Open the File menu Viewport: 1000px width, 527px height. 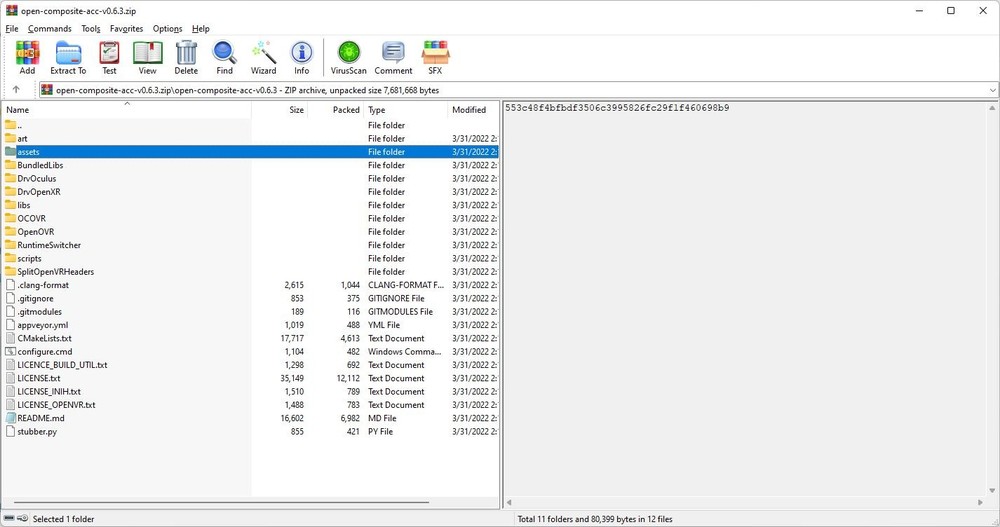click(11, 29)
